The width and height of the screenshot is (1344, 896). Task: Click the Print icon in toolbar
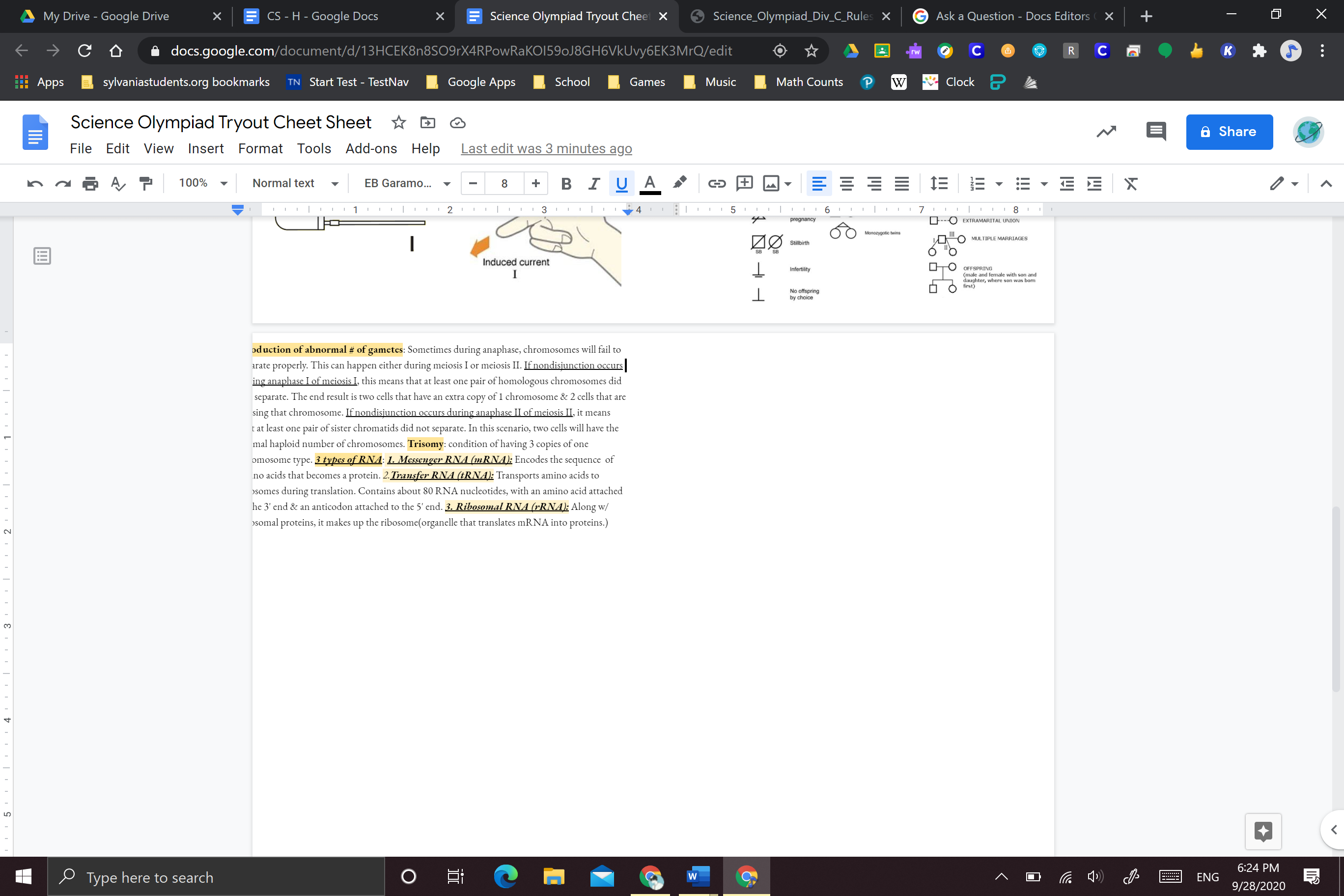(x=90, y=183)
